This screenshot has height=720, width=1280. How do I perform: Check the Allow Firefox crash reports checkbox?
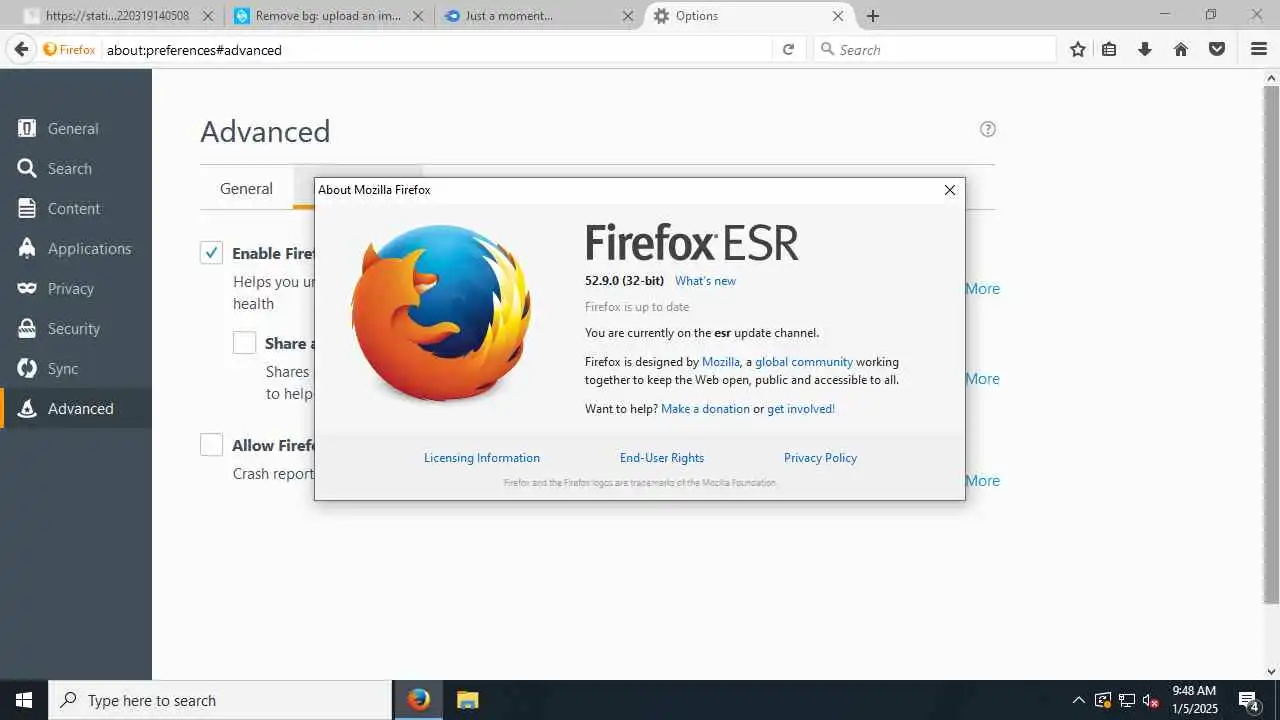coord(211,445)
